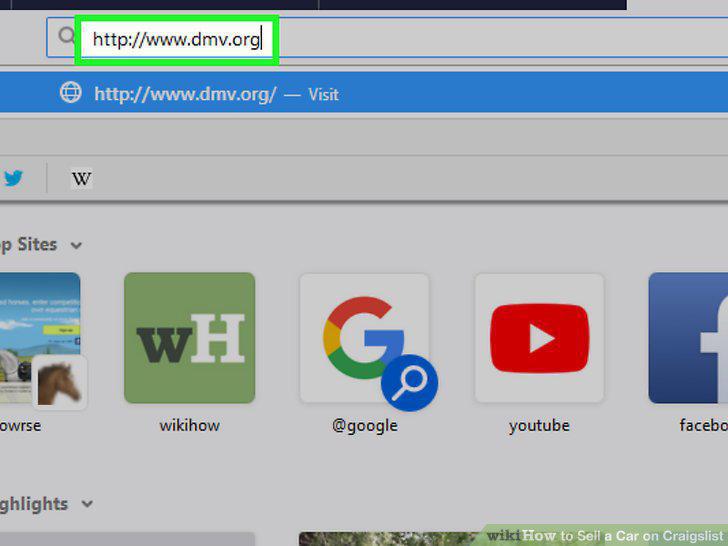Click the globe icon beside the dmv.org suggestion

point(71,92)
